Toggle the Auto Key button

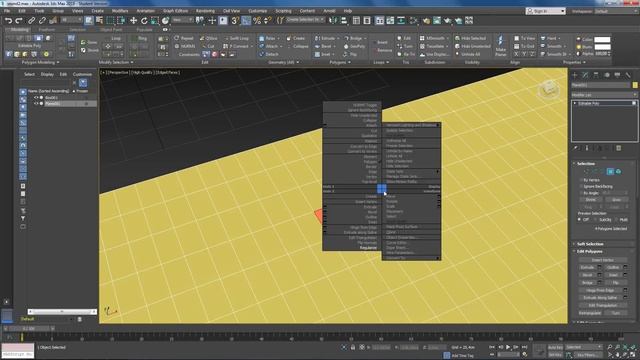coord(555,347)
